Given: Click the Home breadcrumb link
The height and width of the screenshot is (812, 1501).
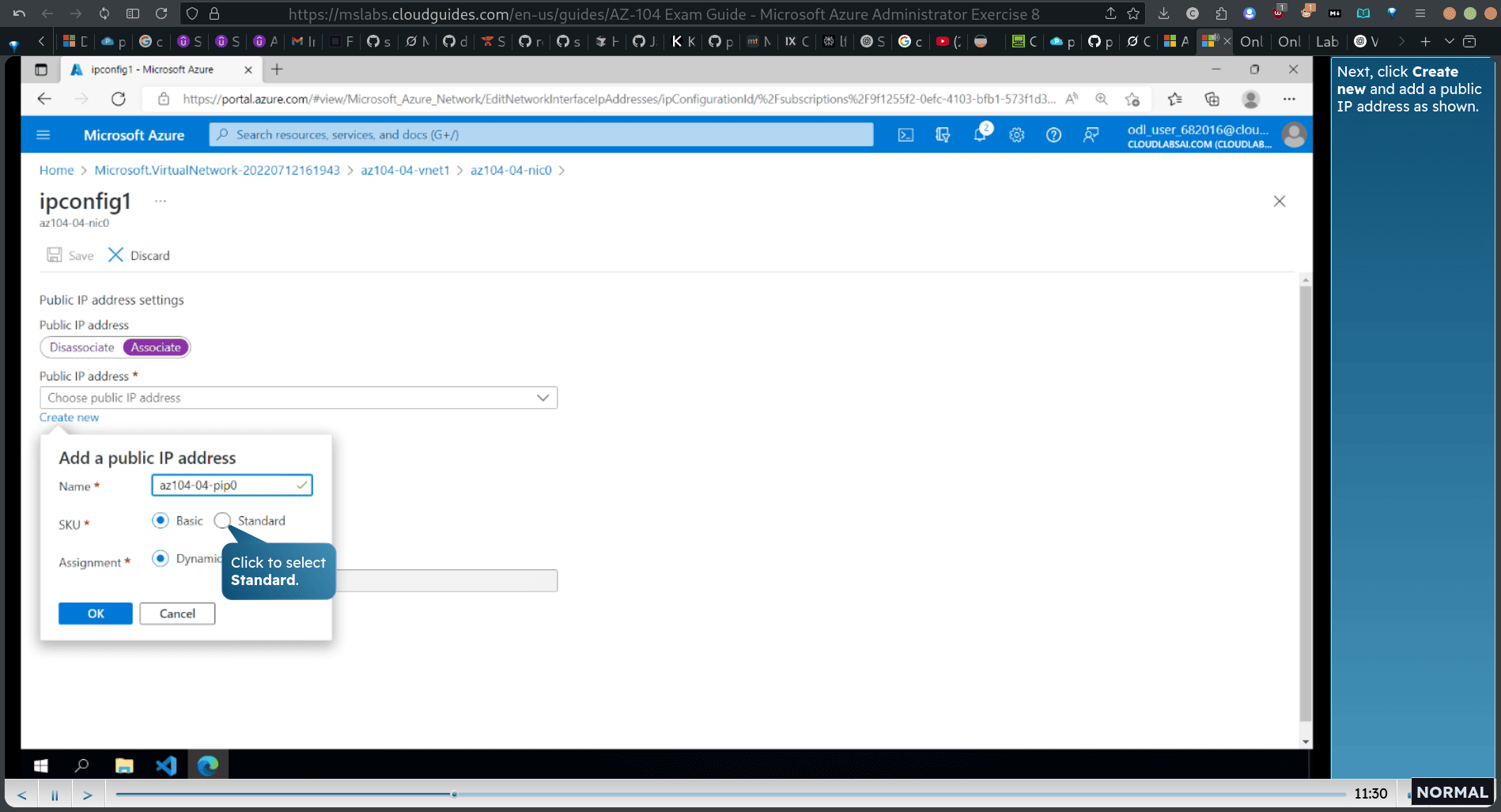Looking at the screenshot, I should coord(56,171).
